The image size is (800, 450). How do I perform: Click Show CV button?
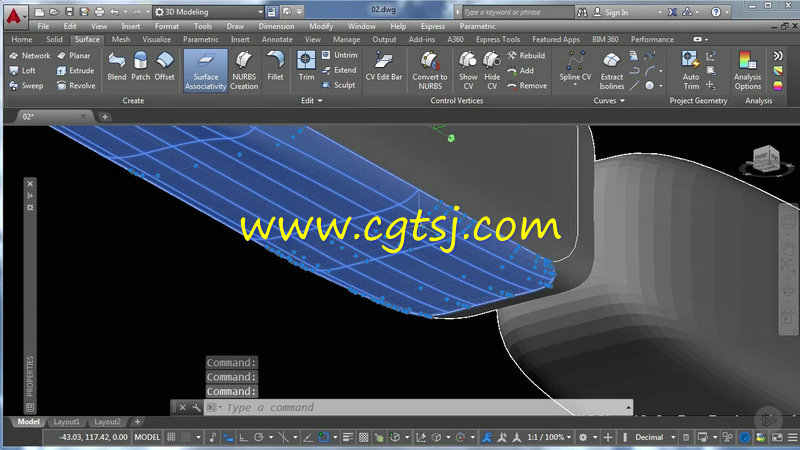point(468,71)
